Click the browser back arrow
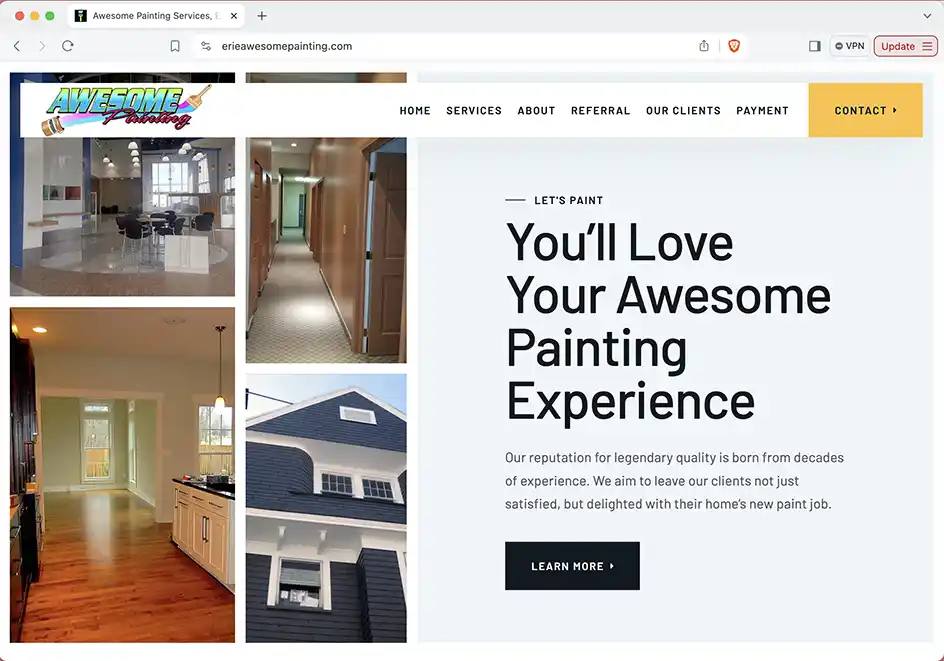This screenshot has width=944, height=661. point(17,46)
